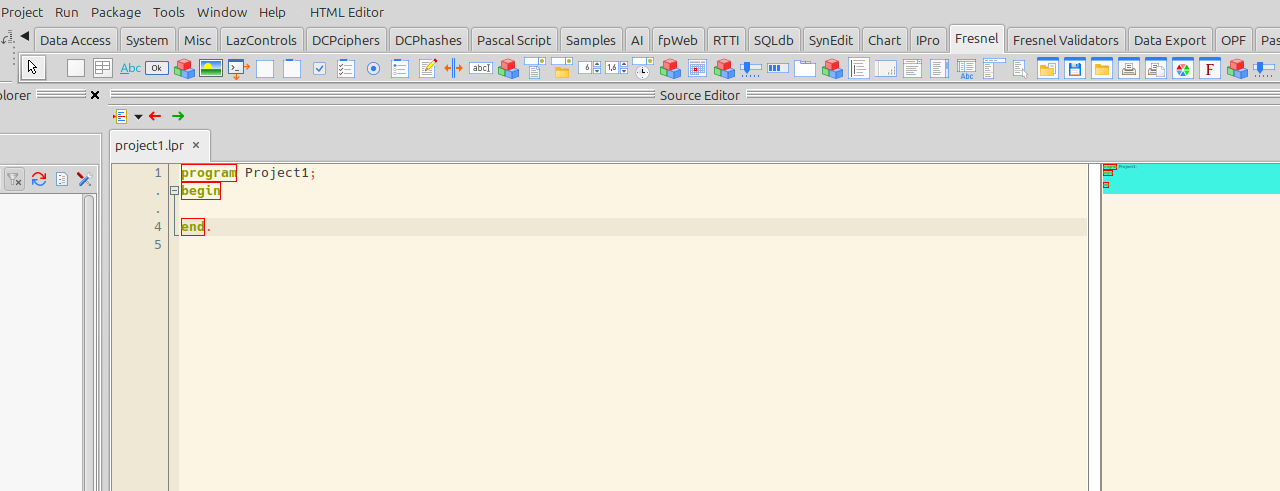Viewport: 1280px width, 491px height.
Task: Pick the landscape image component
Action: pyautogui.click(x=211, y=68)
